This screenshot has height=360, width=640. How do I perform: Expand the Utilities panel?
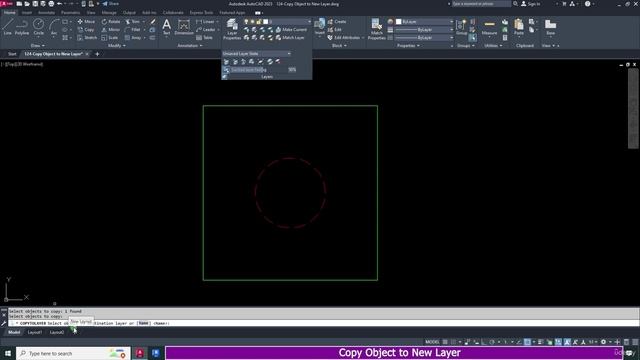point(493,46)
